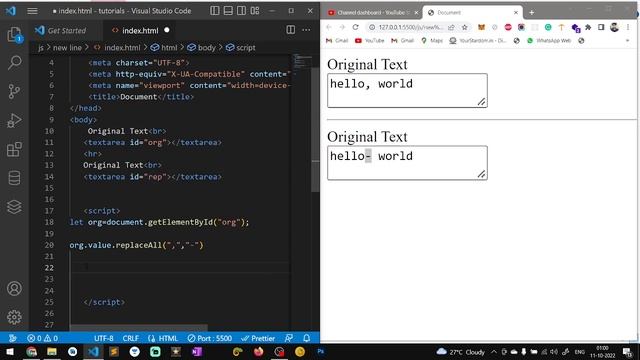Open Manage gear settings in VS Code

point(14,317)
